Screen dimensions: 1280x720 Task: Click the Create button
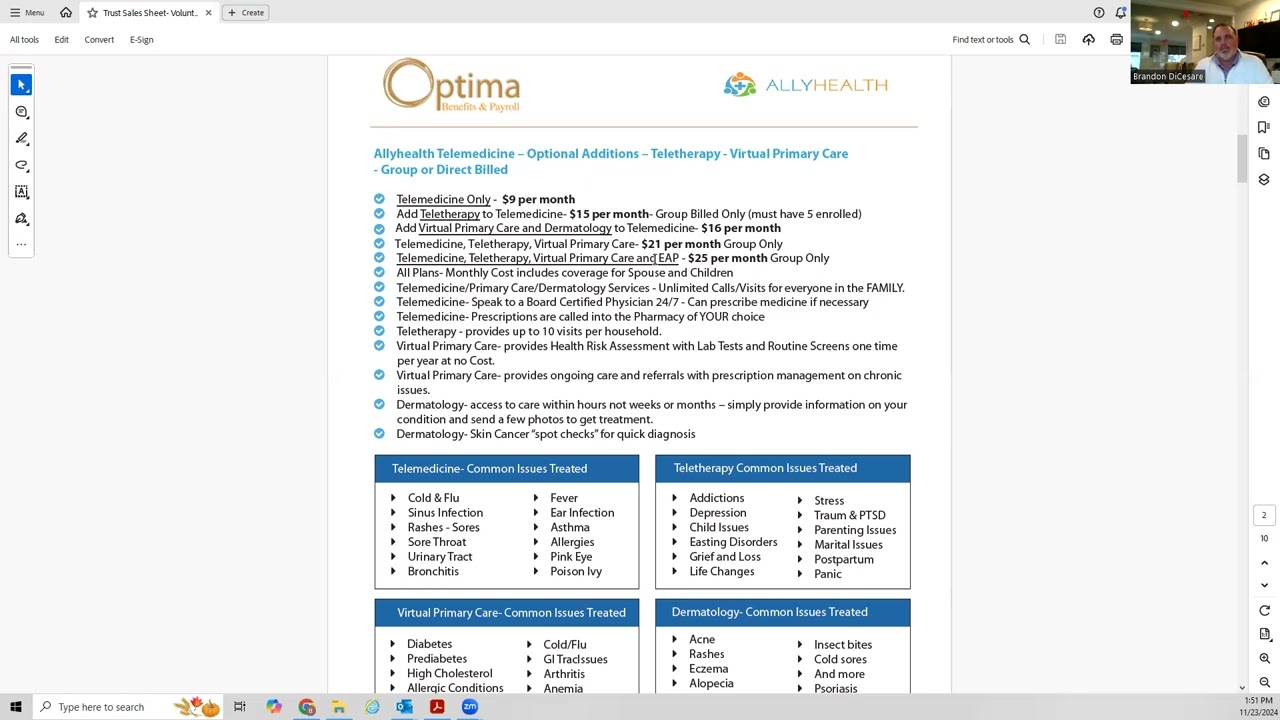[246, 12]
